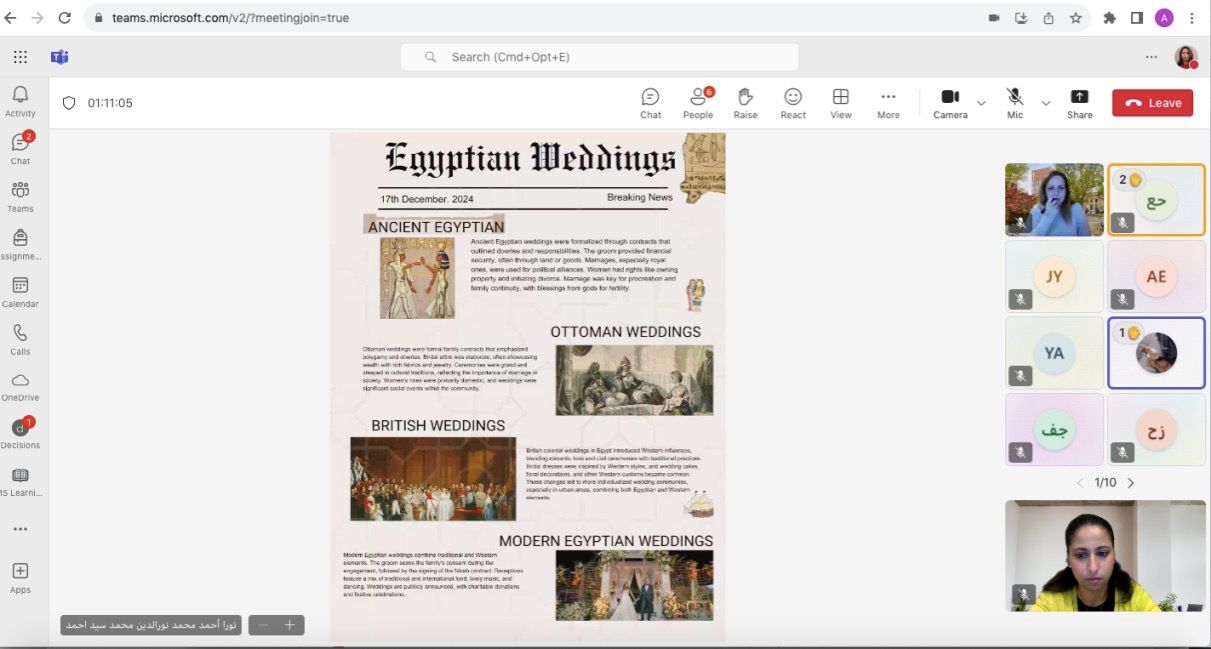Open the meeting Chat panel
Screen dimensions: 1211x649
650,102
